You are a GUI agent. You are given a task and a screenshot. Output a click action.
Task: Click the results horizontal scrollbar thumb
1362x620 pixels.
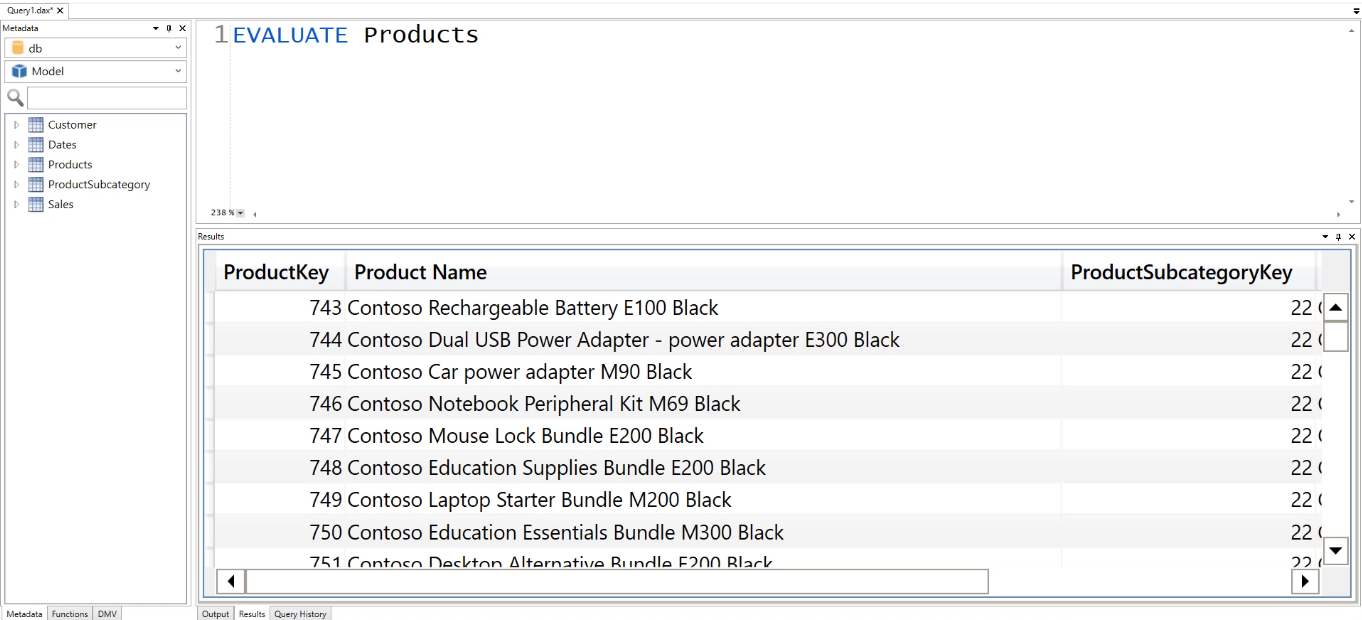click(x=617, y=581)
